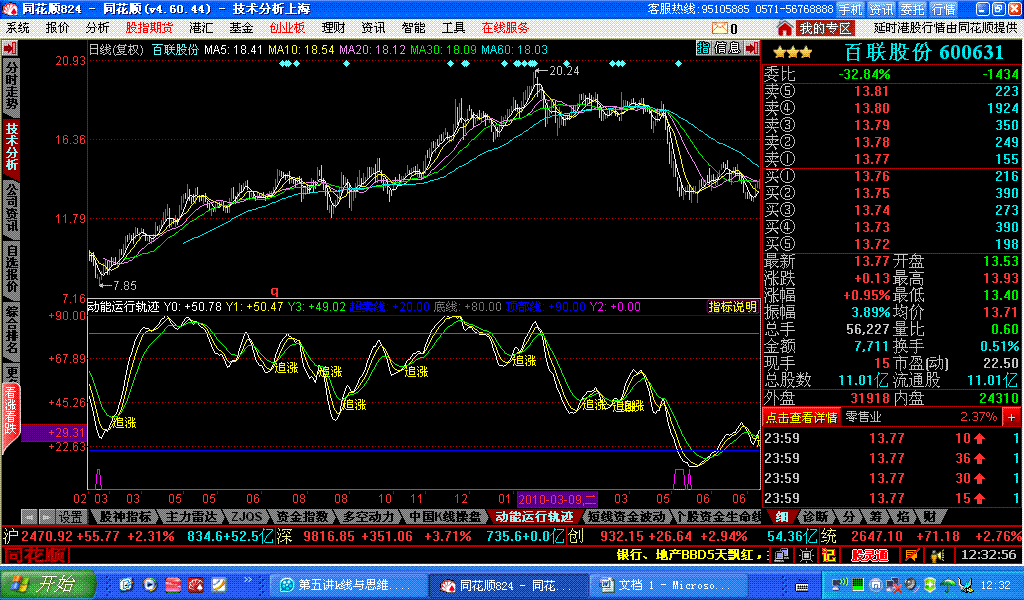The width and height of the screenshot is (1024, 600).
Task: Click the speaker sound icon in status bar
Action: click(938, 556)
